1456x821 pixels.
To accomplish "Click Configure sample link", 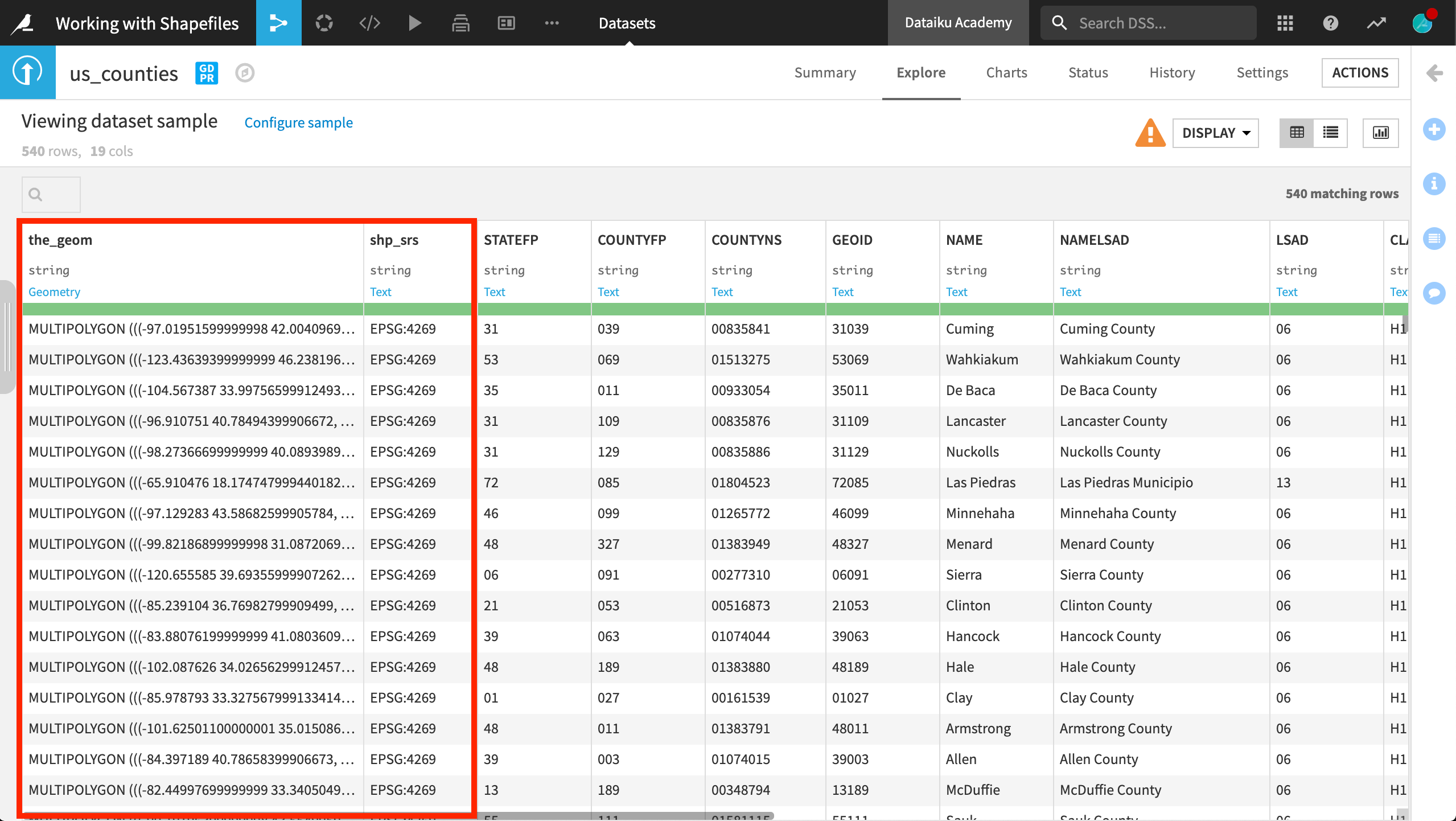I will click(x=298, y=123).
